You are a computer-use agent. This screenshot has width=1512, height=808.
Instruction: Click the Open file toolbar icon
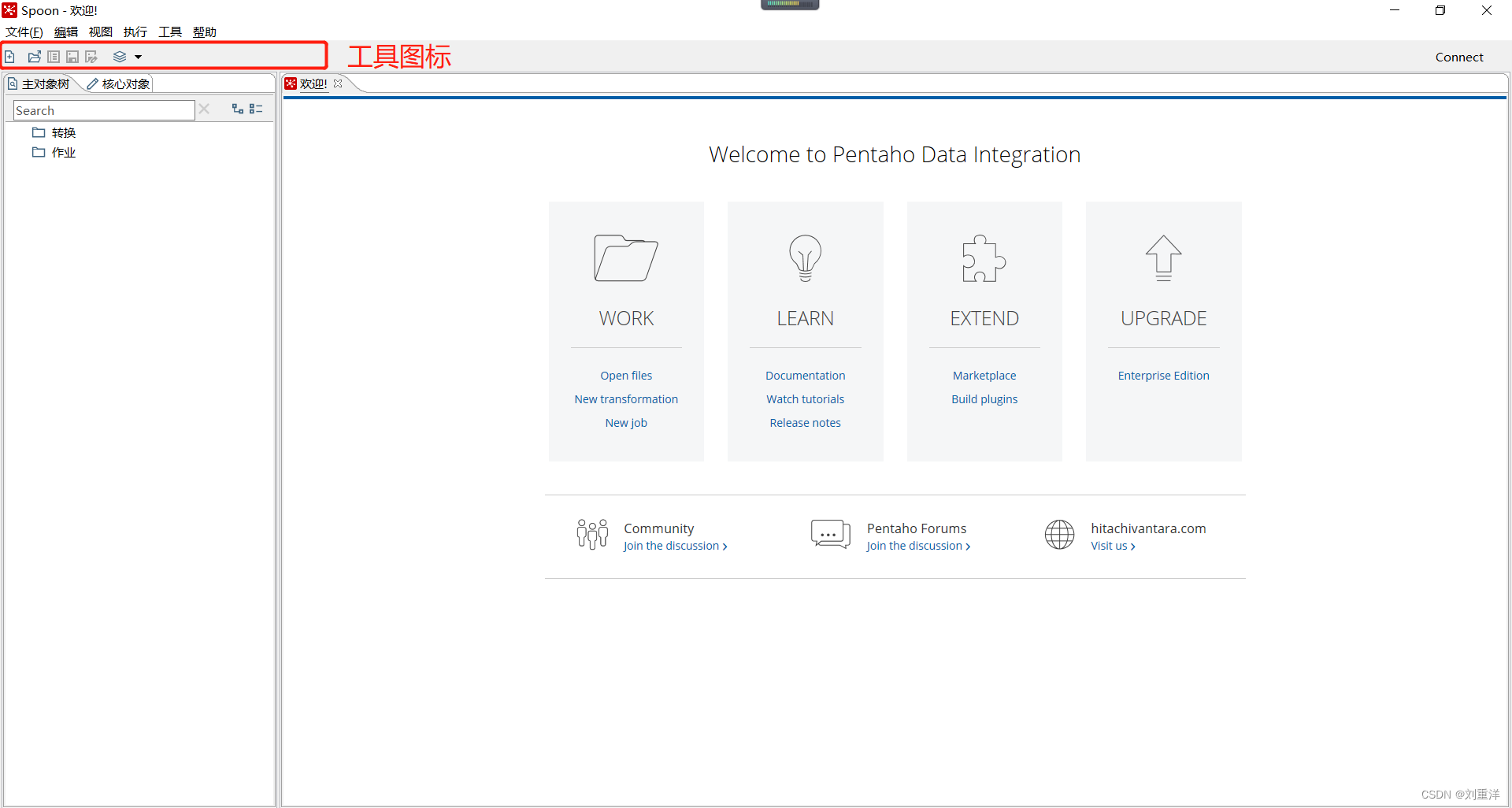[x=34, y=57]
